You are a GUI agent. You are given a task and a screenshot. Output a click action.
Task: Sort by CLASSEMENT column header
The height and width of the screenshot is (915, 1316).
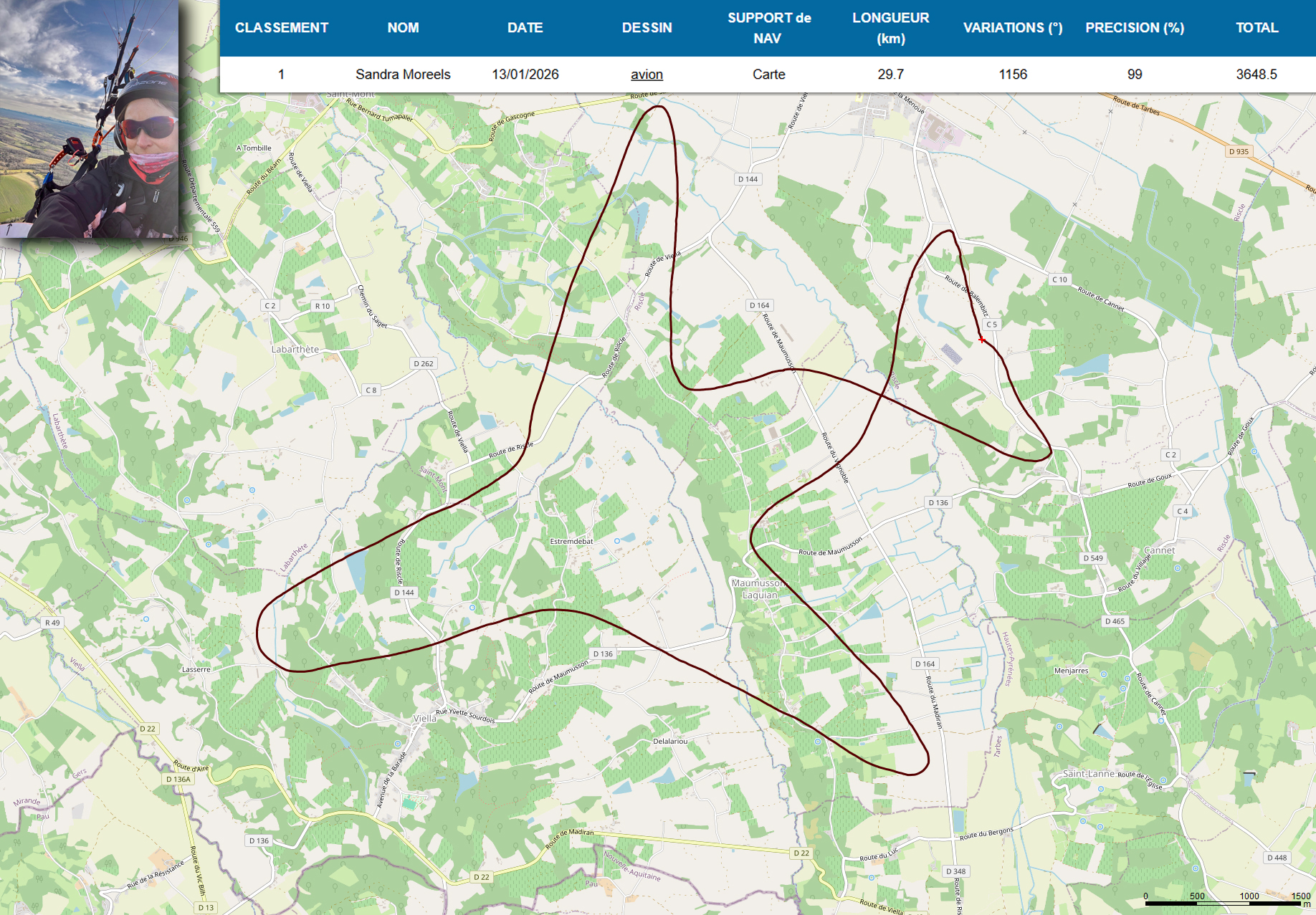pyautogui.click(x=282, y=28)
